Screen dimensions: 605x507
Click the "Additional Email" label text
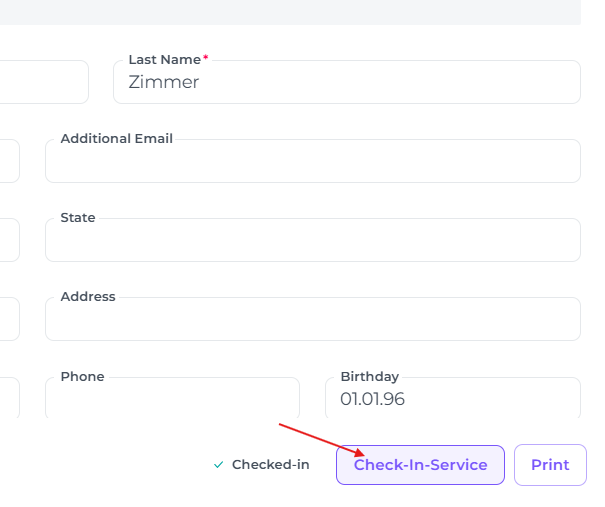(x=116, y=139)
